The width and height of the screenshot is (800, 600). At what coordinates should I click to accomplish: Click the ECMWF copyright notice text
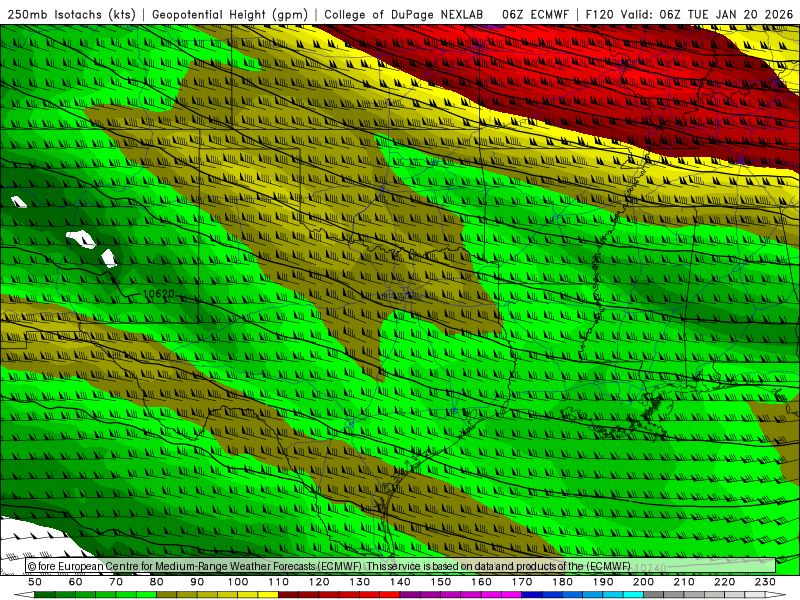(329, 566)
